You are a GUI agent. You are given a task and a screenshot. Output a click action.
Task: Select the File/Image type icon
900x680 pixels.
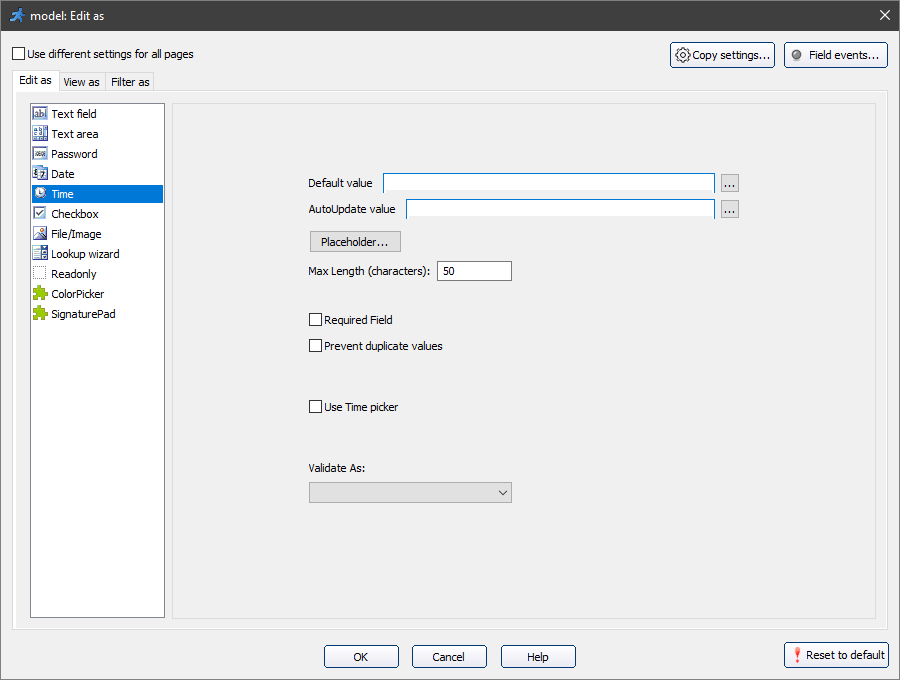point(40,234)
